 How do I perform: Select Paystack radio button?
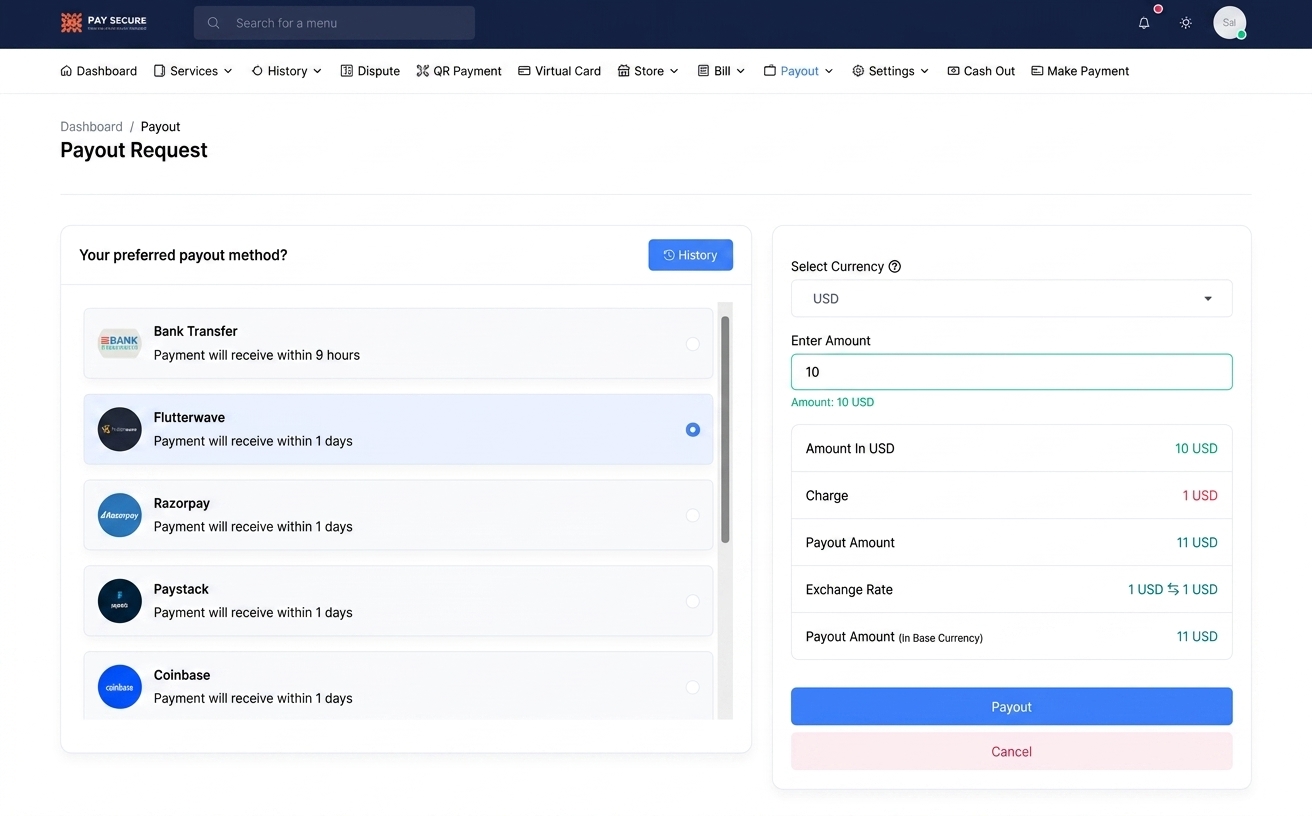pyautogui.click(x=693, y=601)
